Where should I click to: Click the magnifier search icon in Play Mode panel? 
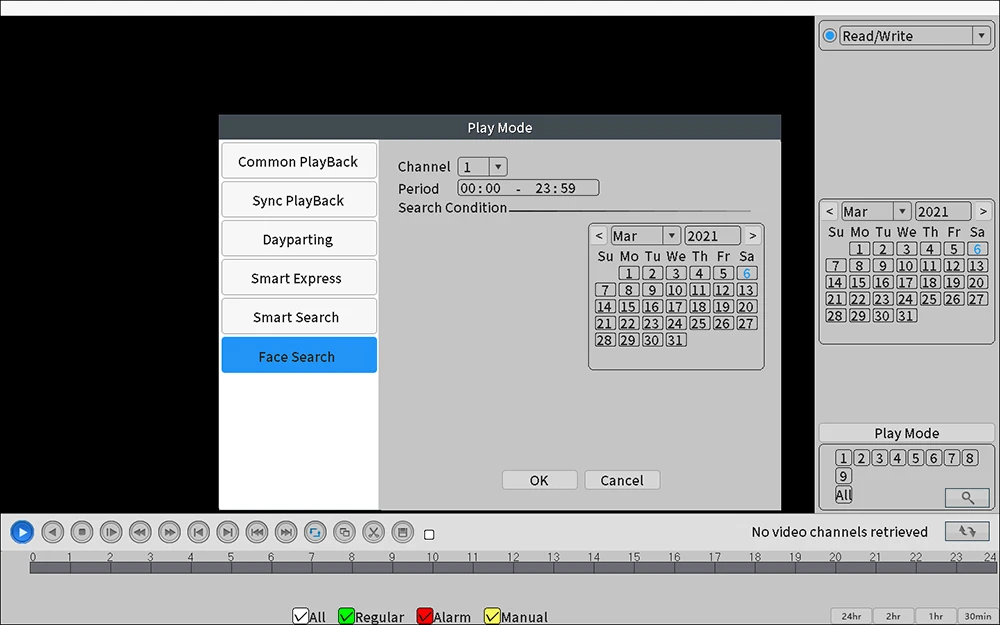point(967,497)
